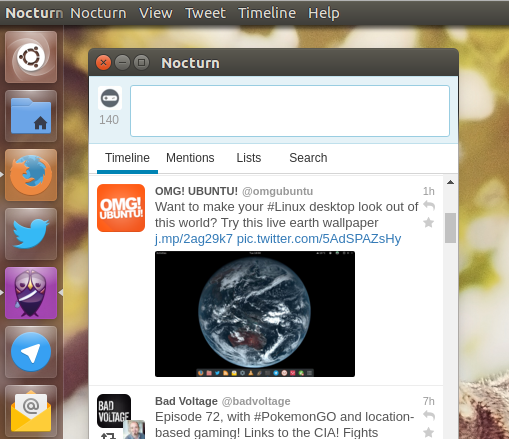Click the #PokemonGO hashtag

point(295,417)
